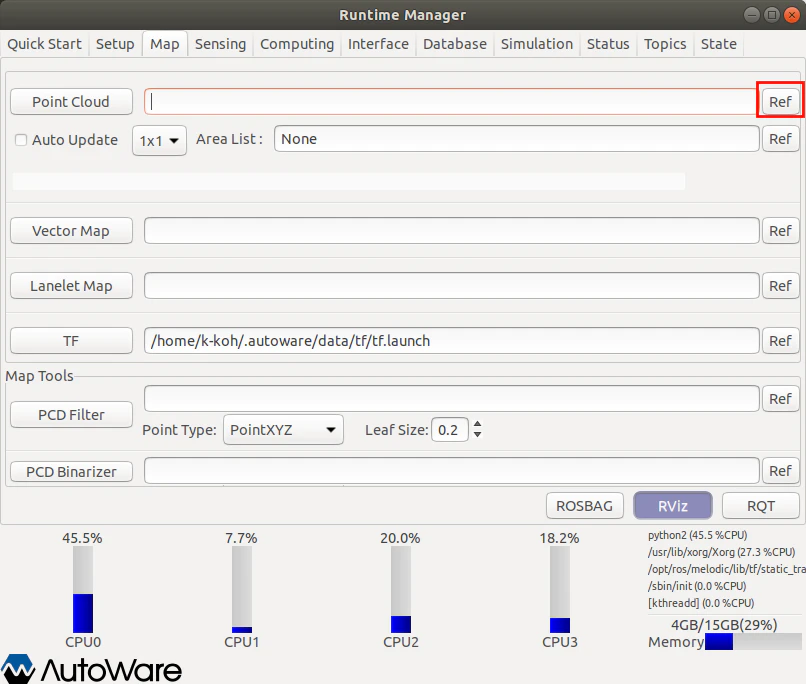Click the Lanelet Map button

[x=71, y=286]
